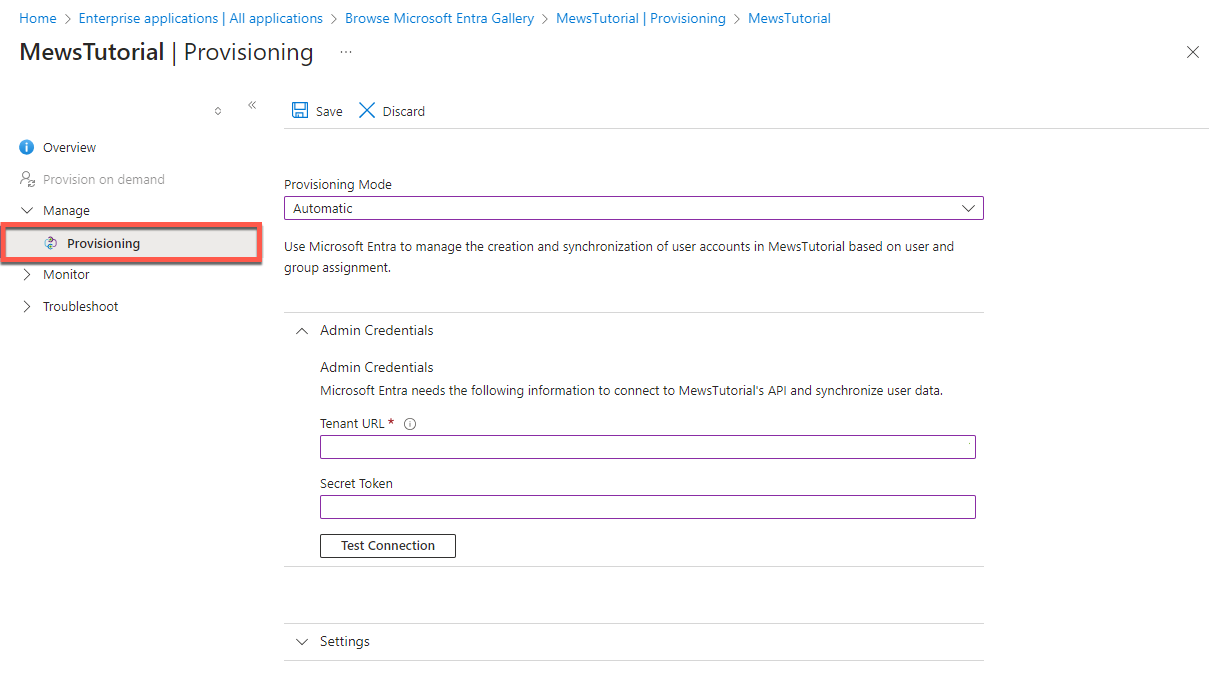Screen dimensions: 1227x692
Task: Open the last MewsTutorial breadcrumb
Action: (789, 18)
